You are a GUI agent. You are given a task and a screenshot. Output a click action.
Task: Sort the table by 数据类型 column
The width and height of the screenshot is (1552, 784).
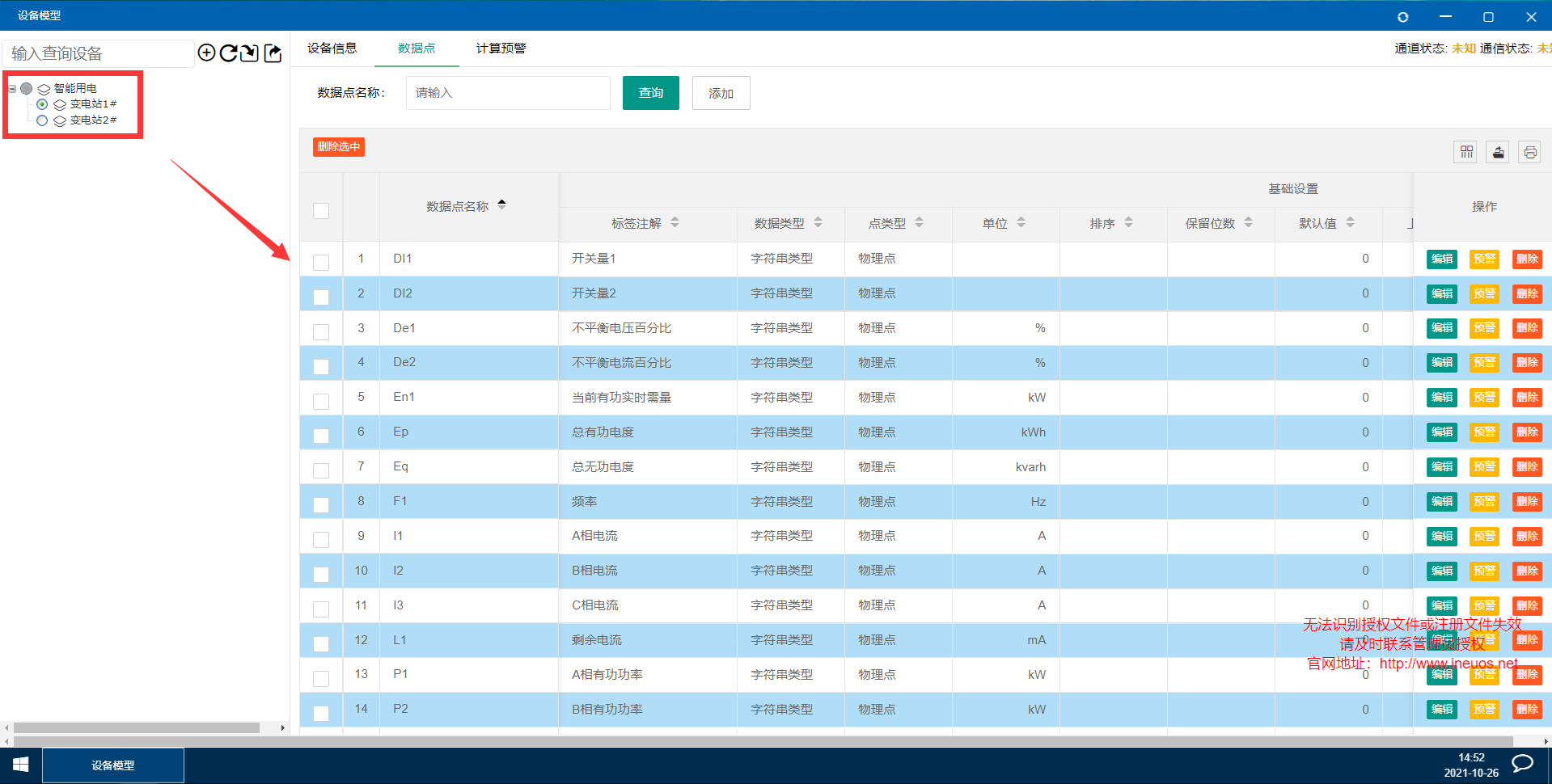click(818, 223)
